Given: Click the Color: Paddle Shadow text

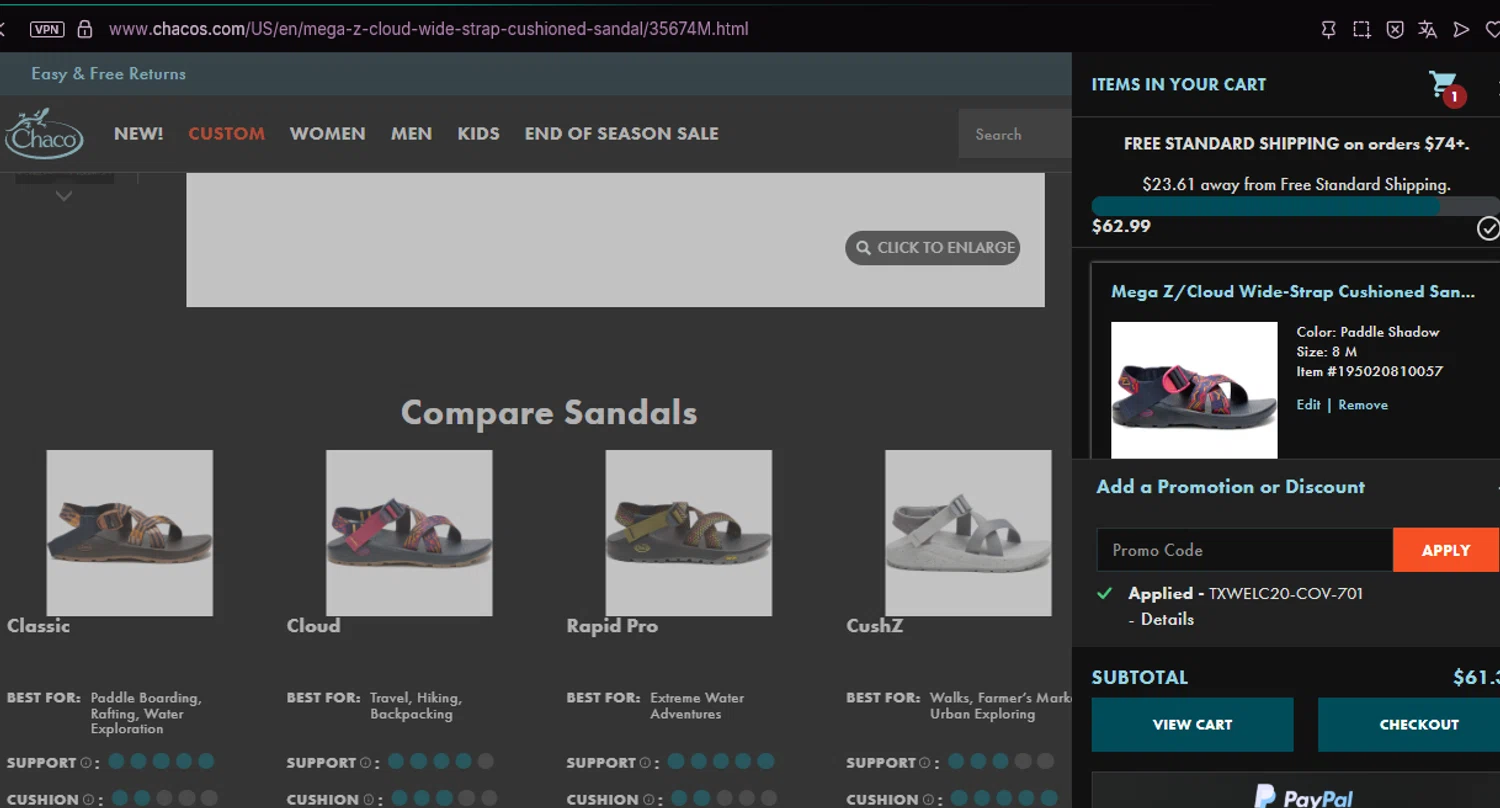Looking at the screenshot, I should tap(1368, 332).
